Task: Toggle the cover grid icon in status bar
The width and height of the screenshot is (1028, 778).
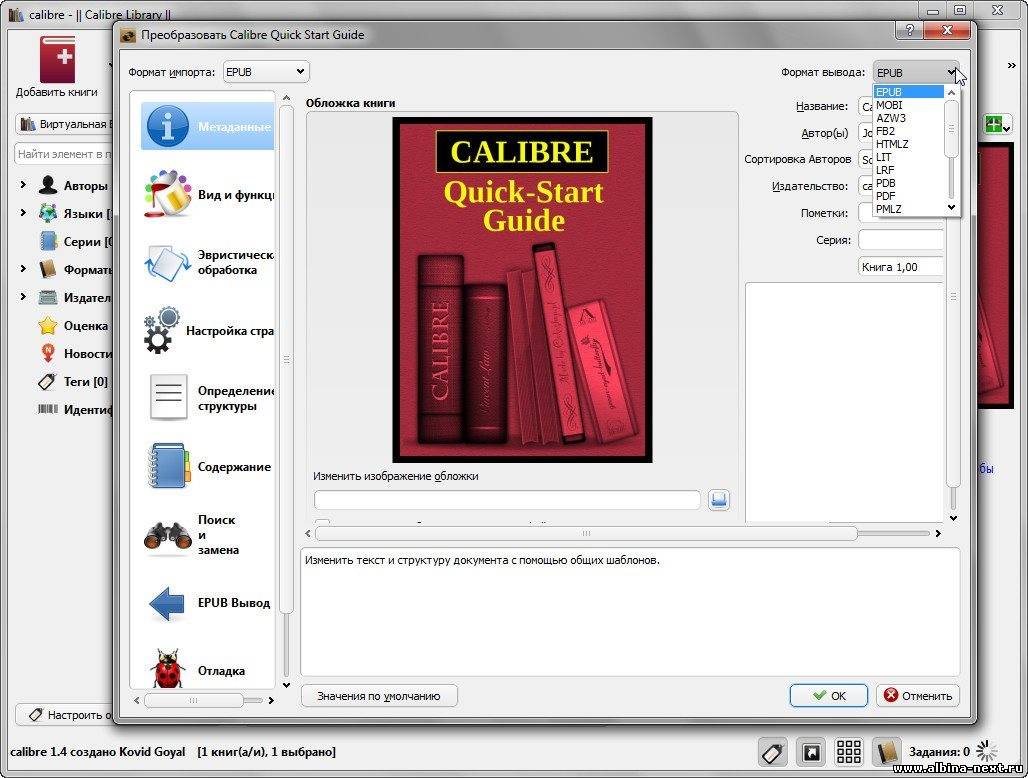Action: [848, 752]
